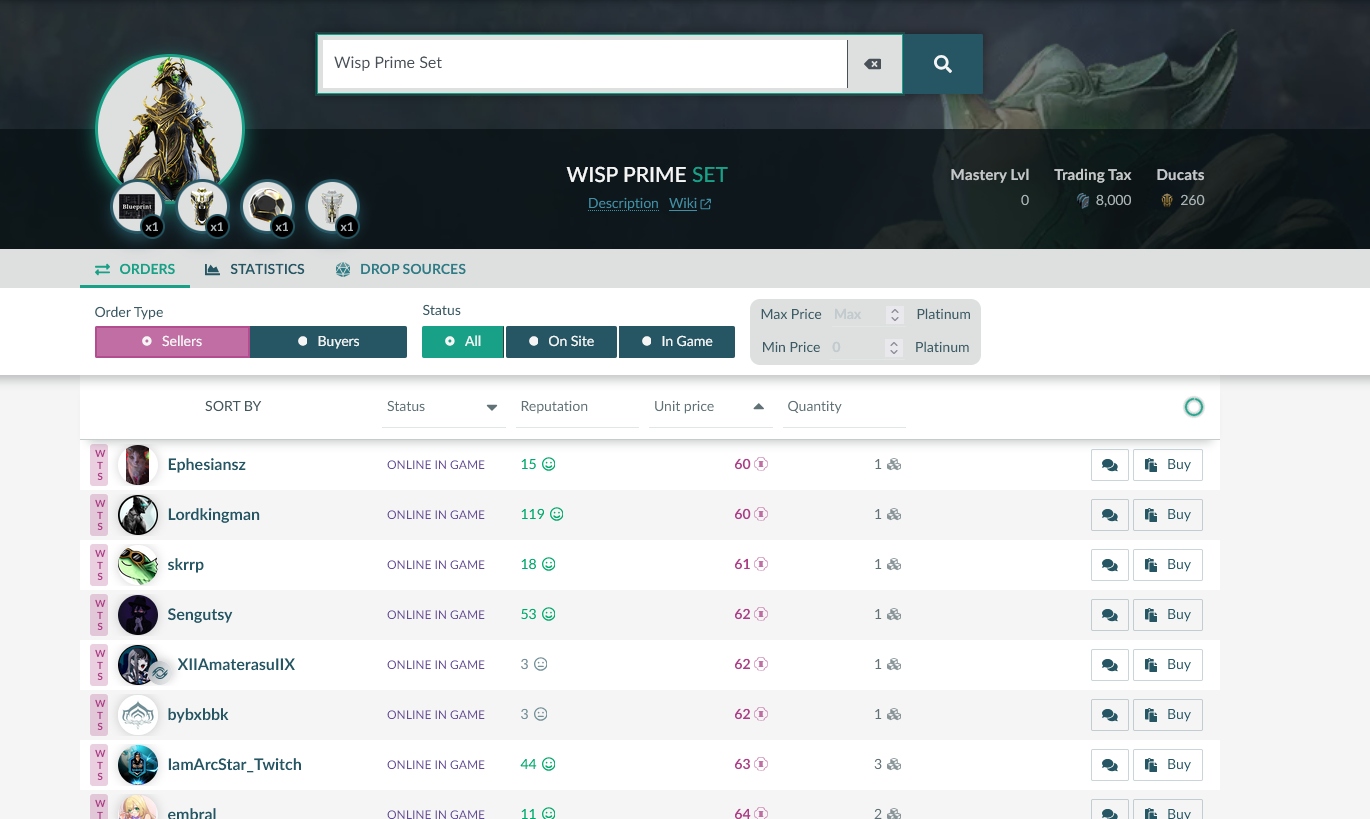Open chat with Lordkingman

click(1109, 515)
